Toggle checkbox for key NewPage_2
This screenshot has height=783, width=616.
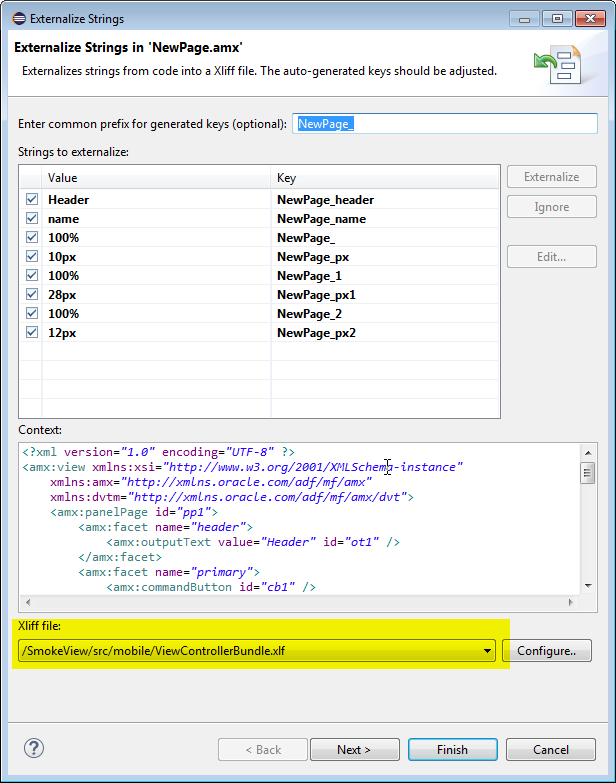coord(32,313)
